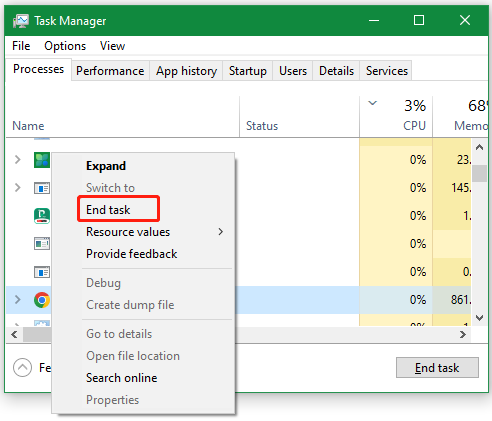Click the sort arrow above CPU column
This screenshot has height=421, width=492.
[x=373, y=103]
